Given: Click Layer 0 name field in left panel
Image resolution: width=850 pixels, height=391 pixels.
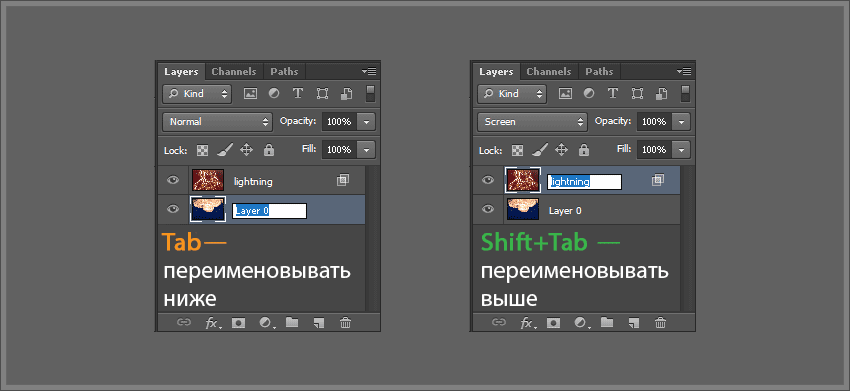Looking at the screenshot, I should click(x=270, y=211).
